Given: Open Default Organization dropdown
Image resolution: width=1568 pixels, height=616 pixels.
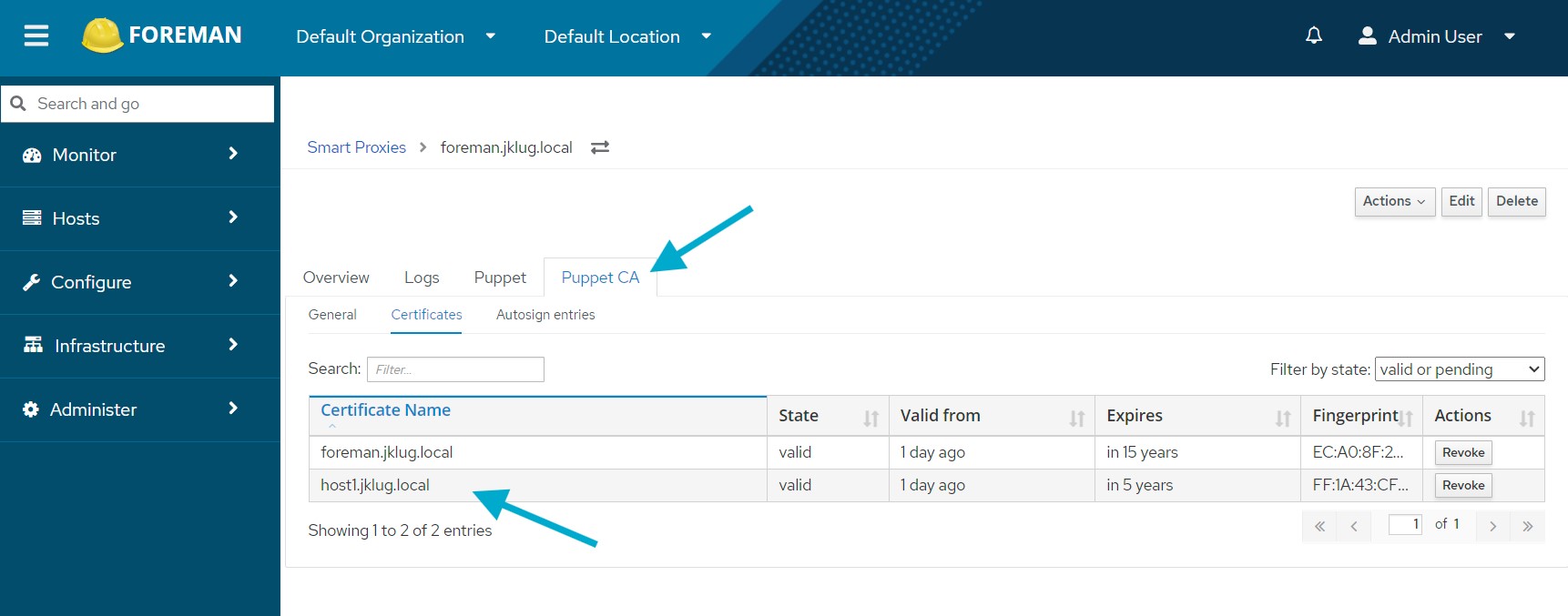Looking at the screenshot, I should pyautogui.click(x=395, y=36).
